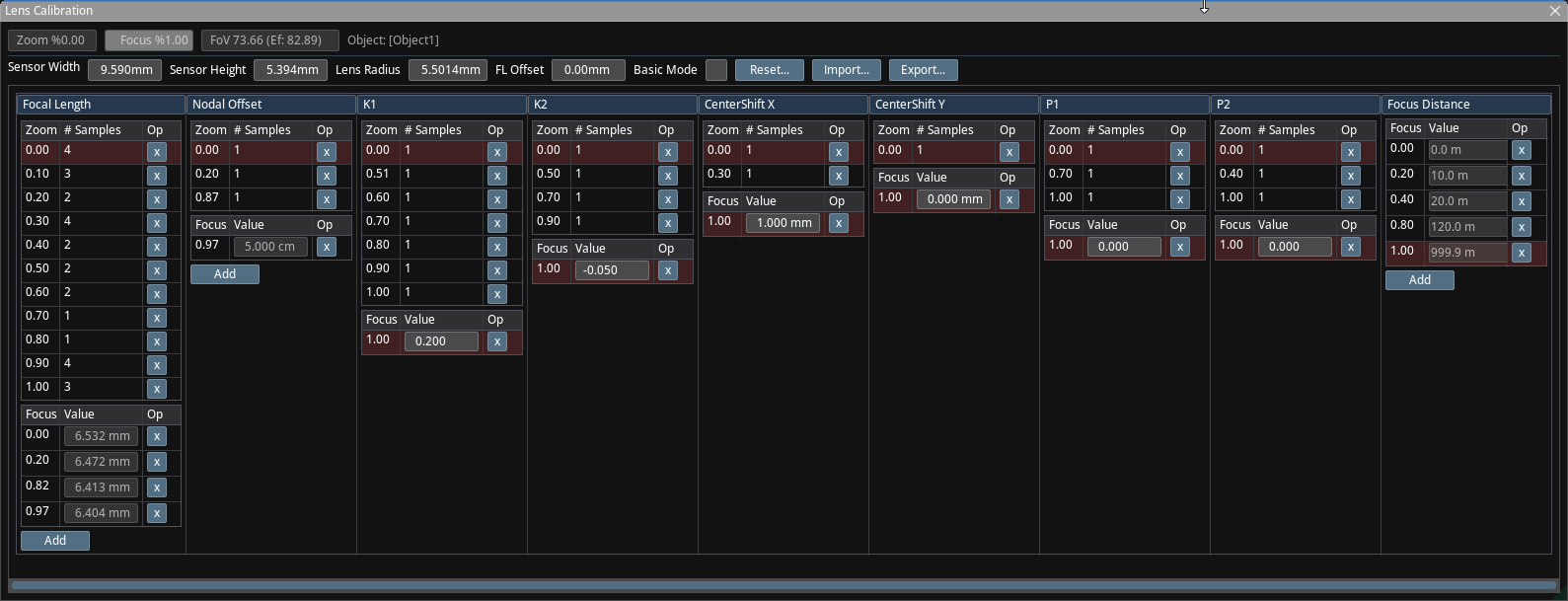Click the Zoom %0.00 toggle button

pos(51,40)
